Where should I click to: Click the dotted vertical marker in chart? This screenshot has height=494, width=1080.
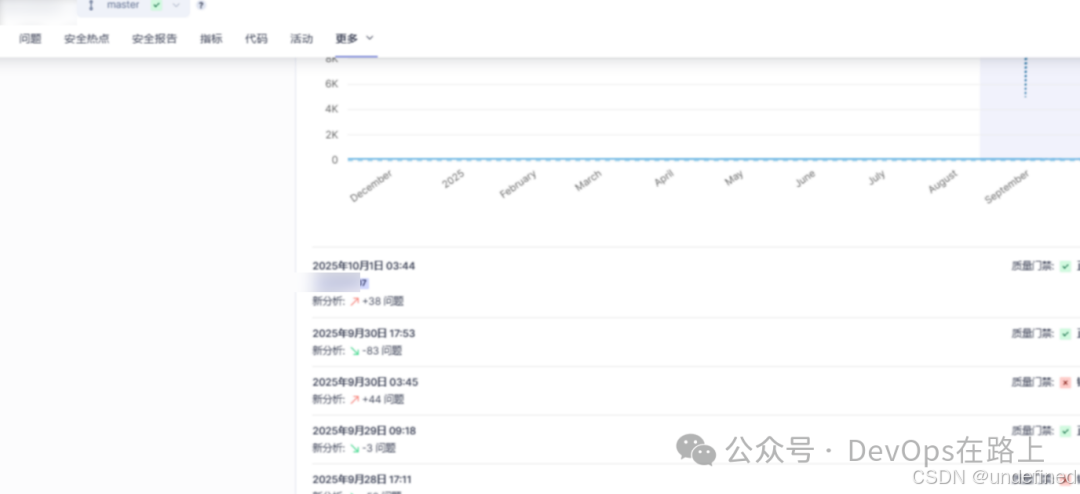[1026, 77]
